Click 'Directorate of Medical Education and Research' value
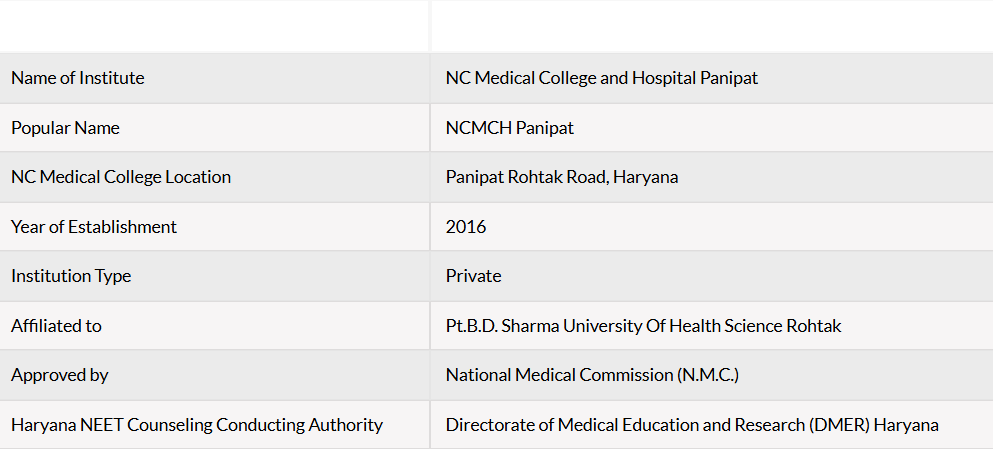 click(x=624, y=425)
